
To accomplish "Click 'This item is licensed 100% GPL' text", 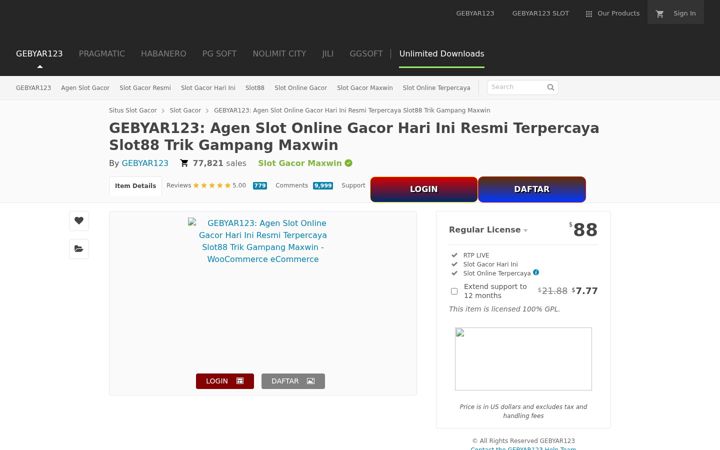I will pos(504,309).
